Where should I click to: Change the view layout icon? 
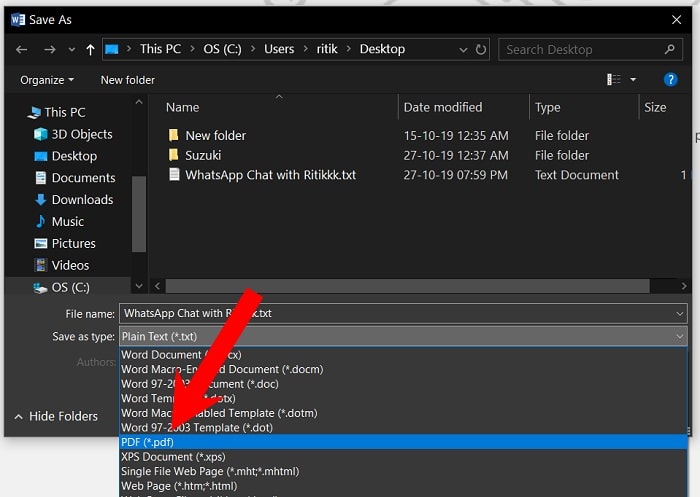point(614,79)
